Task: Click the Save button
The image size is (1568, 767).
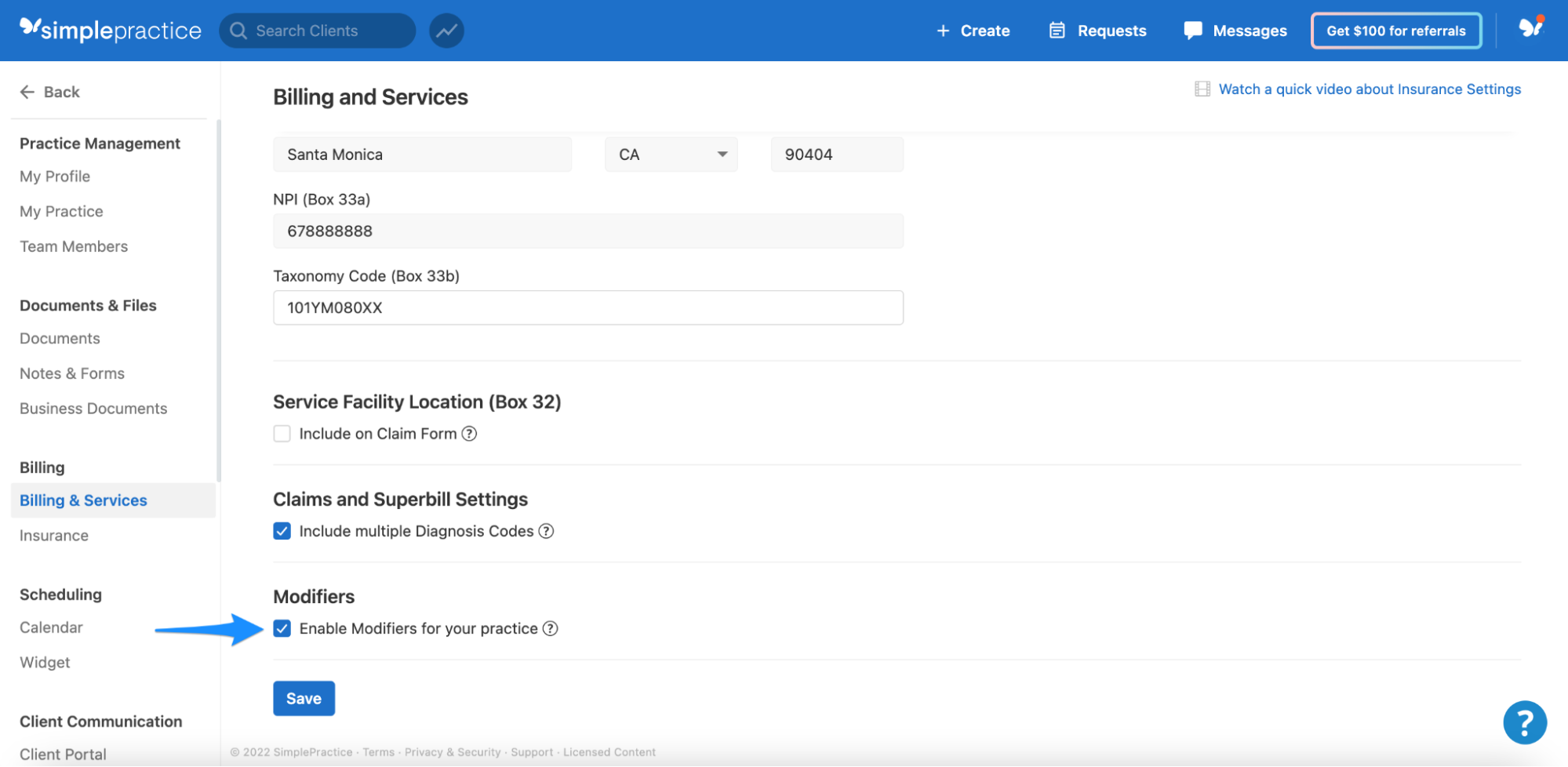Action: click(x=304, y=698)
